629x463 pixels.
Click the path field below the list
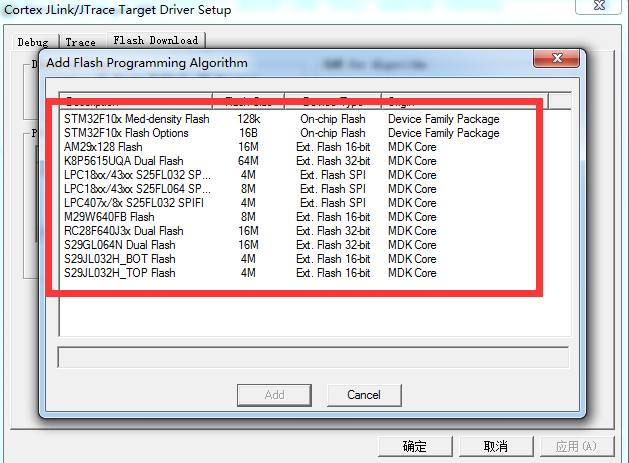pyautogui.click(x=313, y=357)
